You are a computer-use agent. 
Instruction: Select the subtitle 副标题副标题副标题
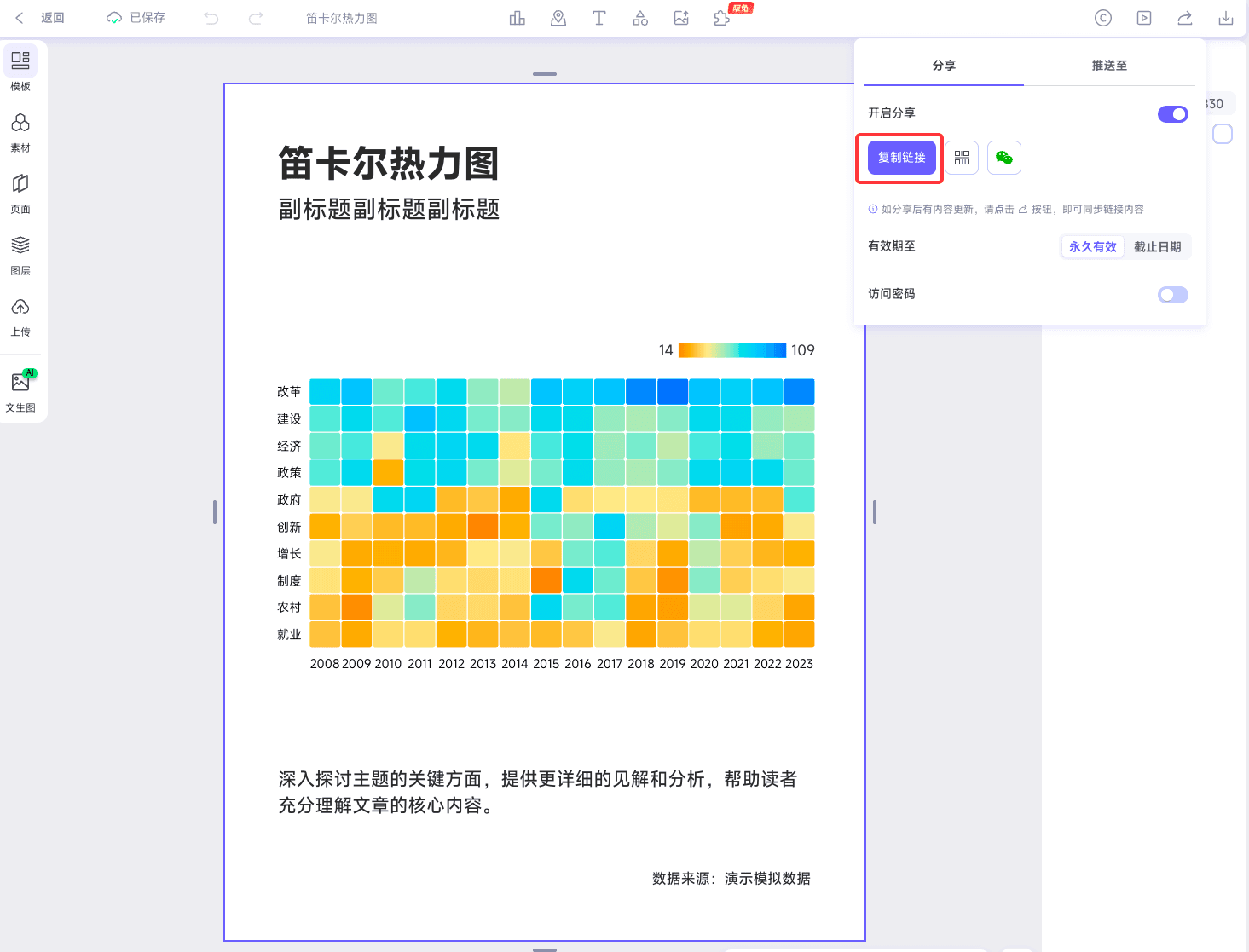click(x=389, y=209)
